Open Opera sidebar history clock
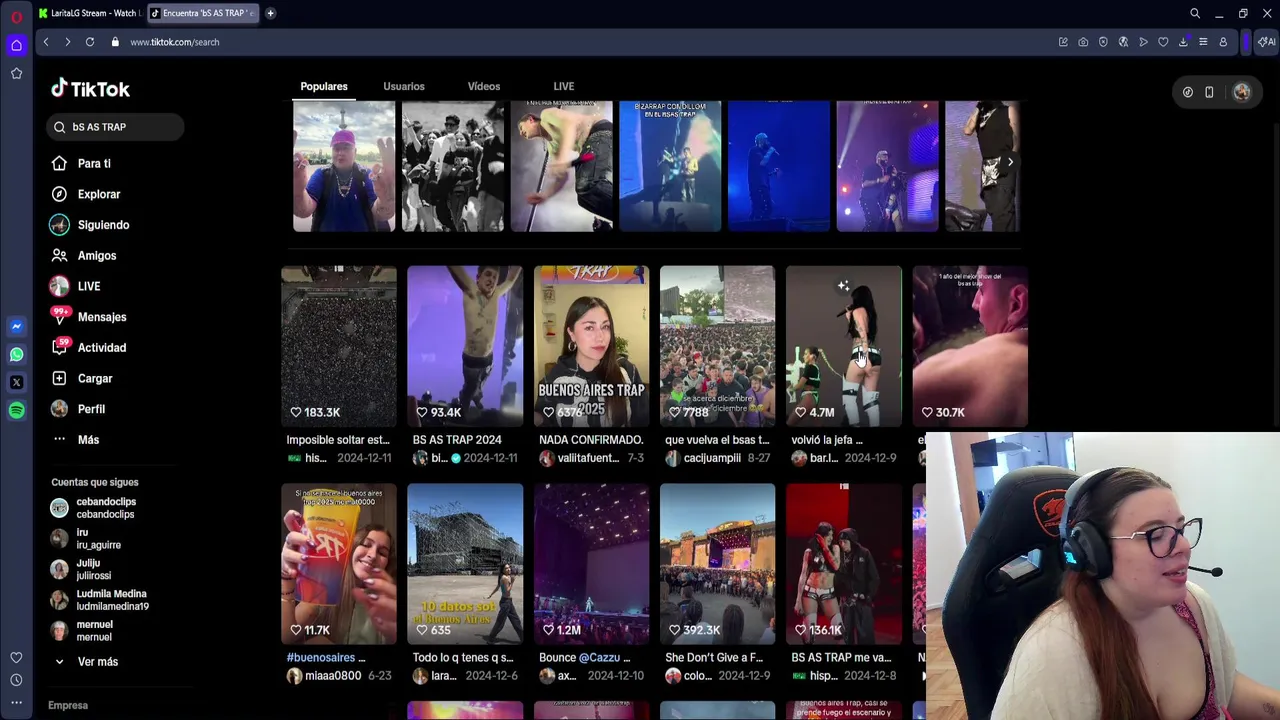 [16, 680]
